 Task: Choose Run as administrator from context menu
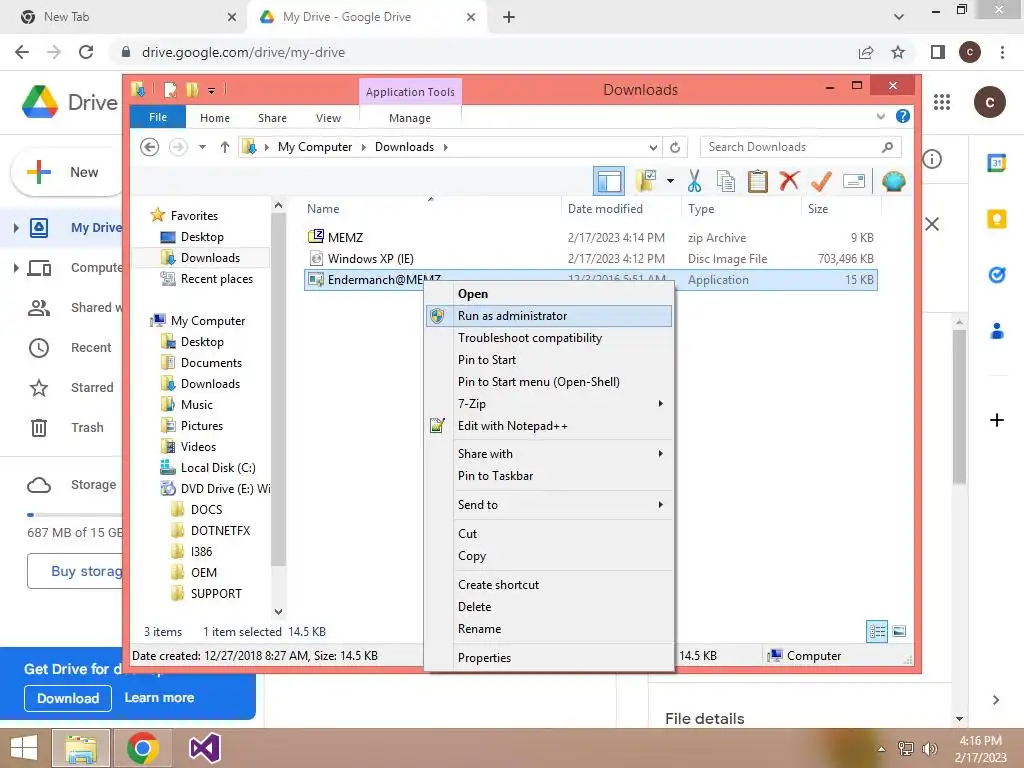[x=549, y=316]
